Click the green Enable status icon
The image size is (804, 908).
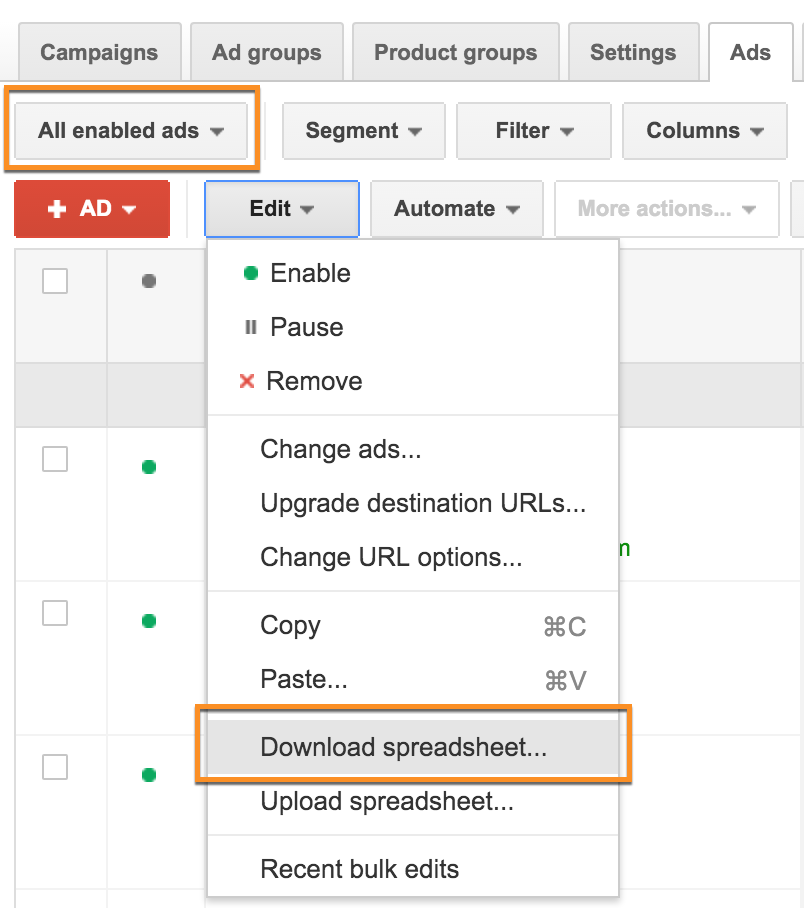tap(251, 273)
